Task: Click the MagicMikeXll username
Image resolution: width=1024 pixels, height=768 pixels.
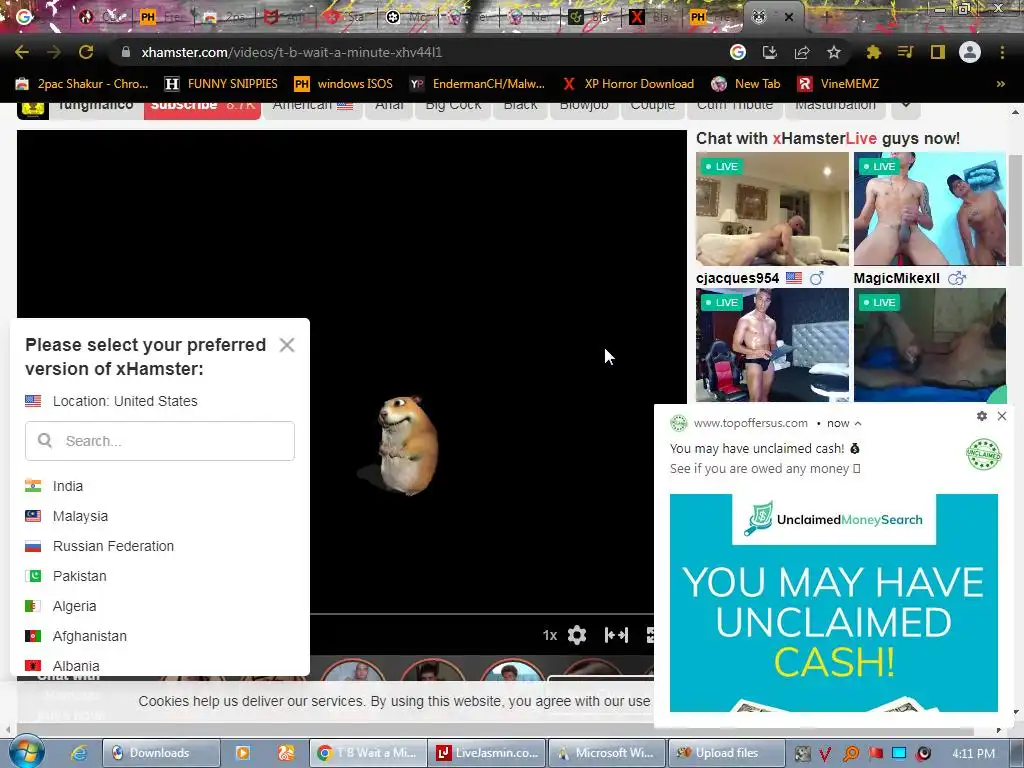Action: pos(897,278)
